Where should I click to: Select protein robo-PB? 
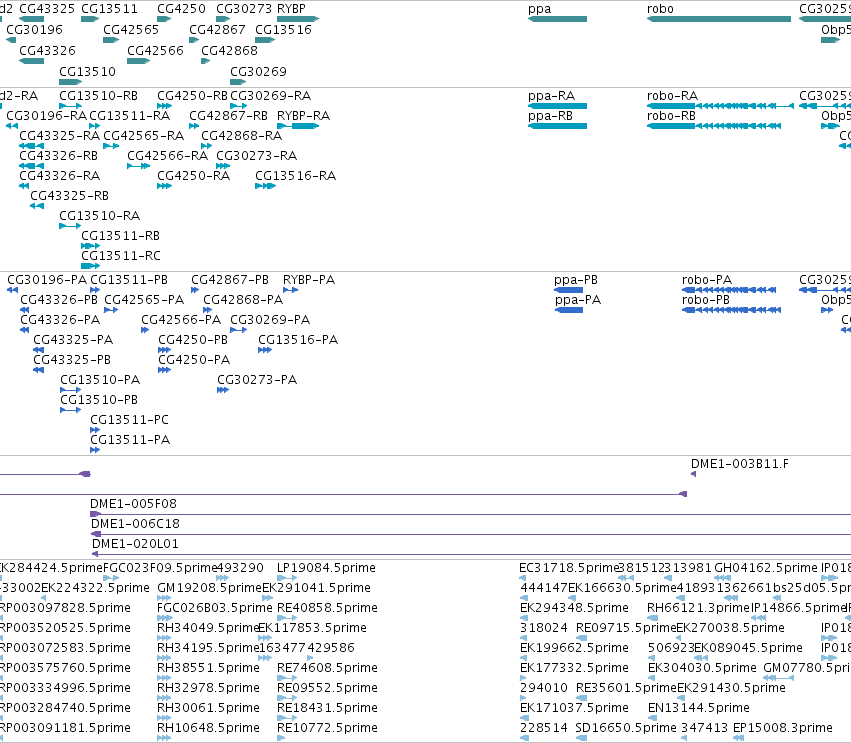[x=732, y=310]
